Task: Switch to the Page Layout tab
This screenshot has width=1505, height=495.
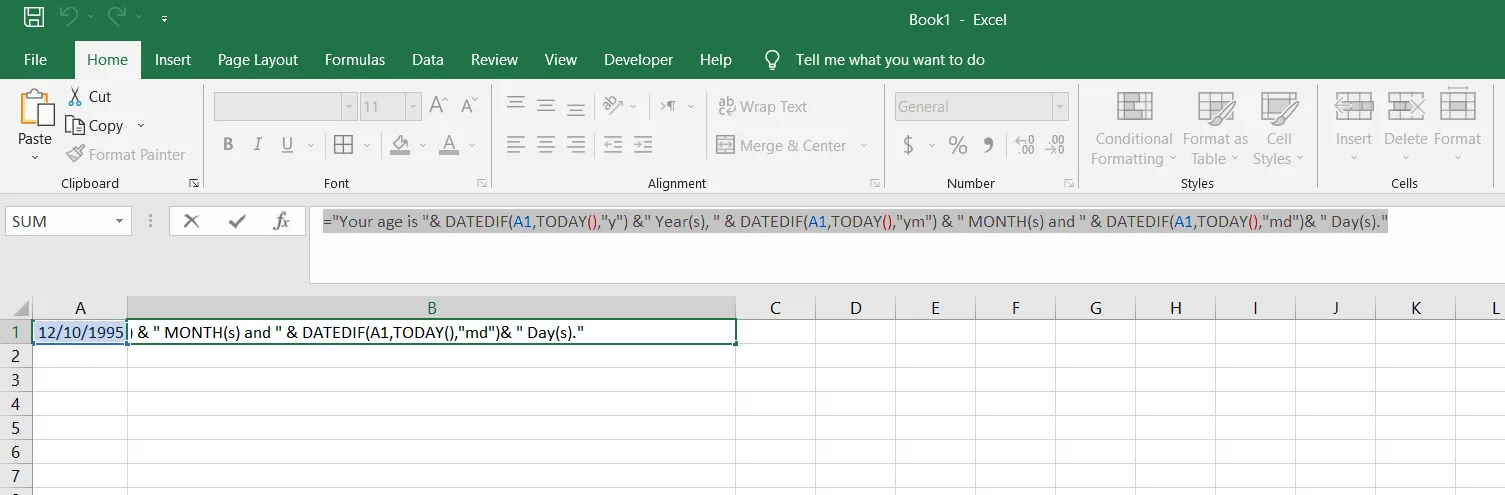Action: tap(258, 60)
